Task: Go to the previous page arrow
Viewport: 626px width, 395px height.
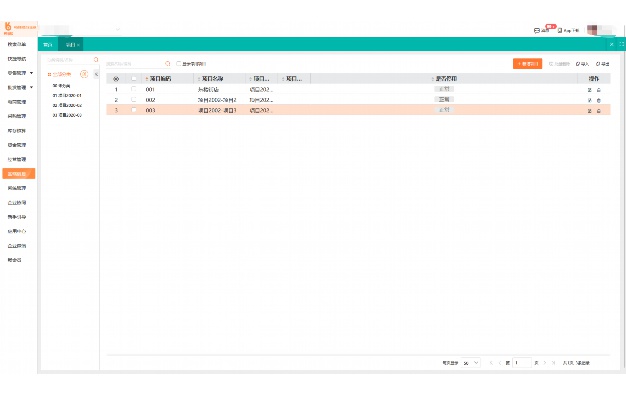Action: (x=500, y=363)
